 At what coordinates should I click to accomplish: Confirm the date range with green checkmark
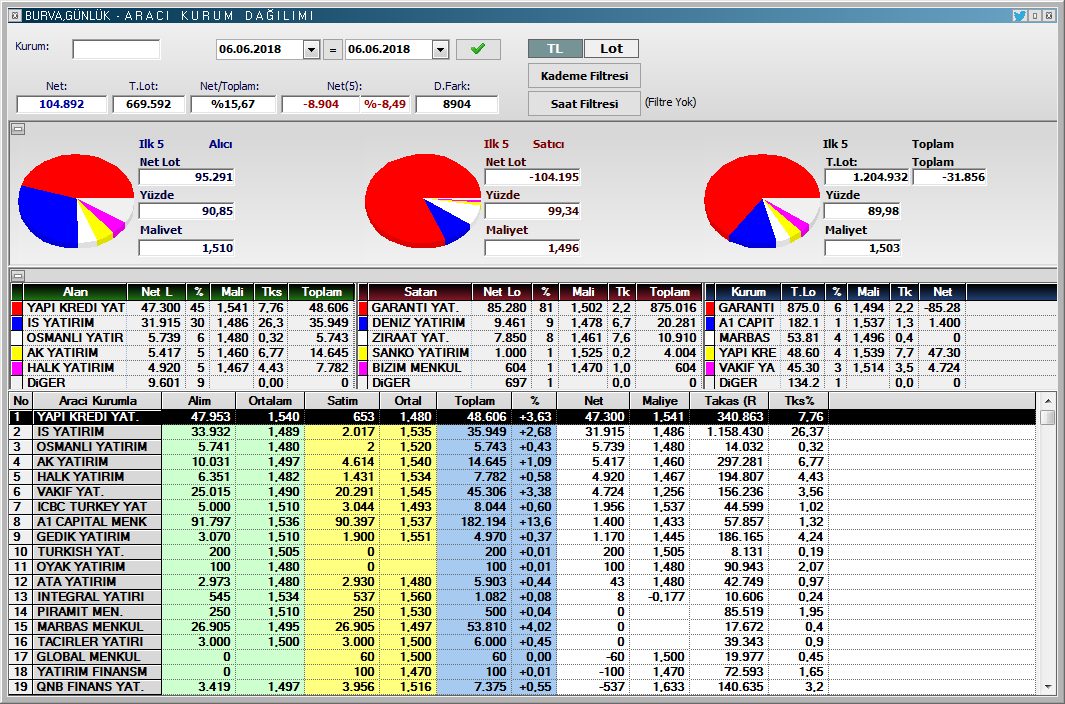(x=478, y=49)
